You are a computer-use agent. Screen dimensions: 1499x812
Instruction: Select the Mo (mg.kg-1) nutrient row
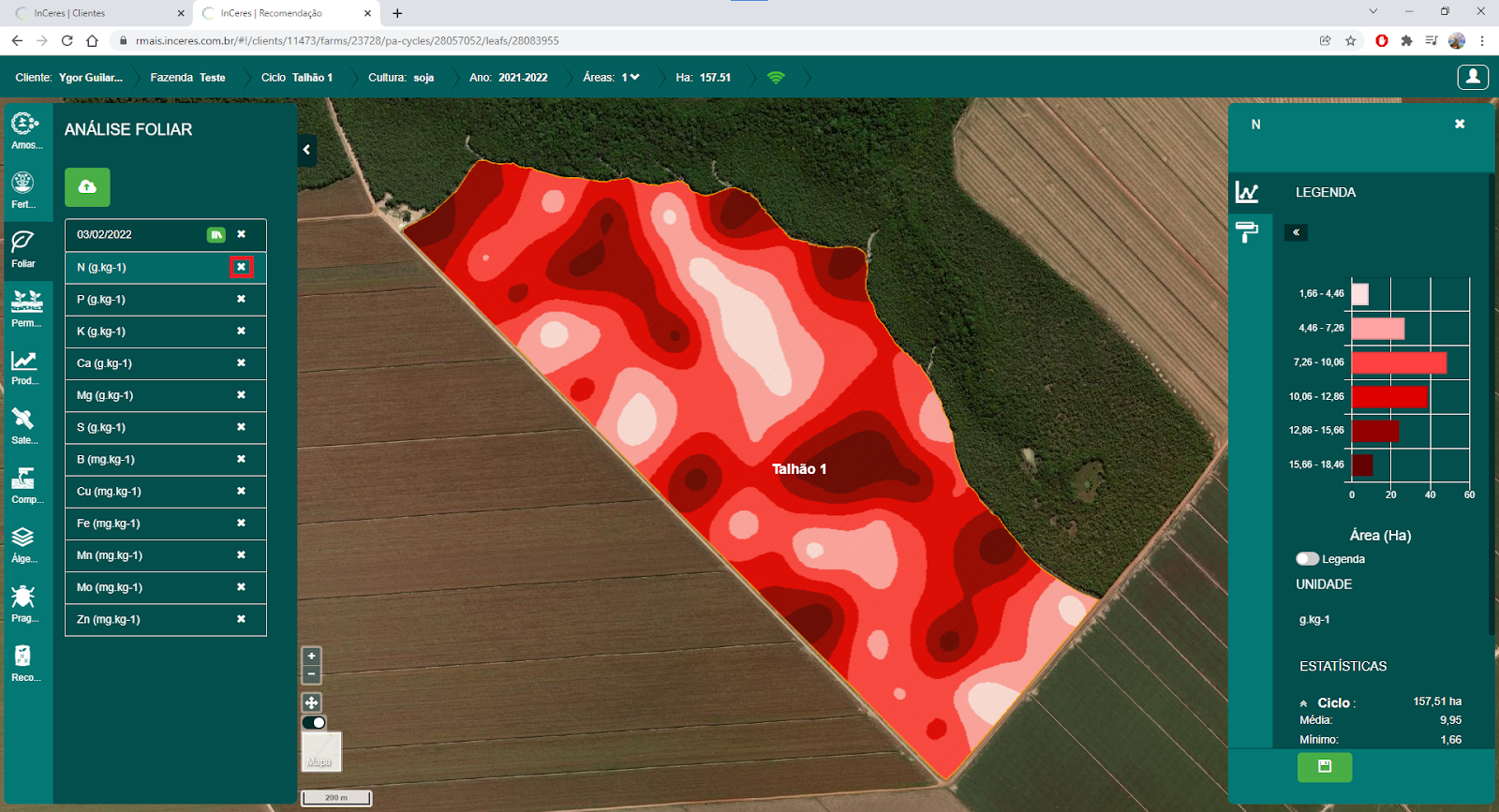pyautogui.click(x=166, y=587)
